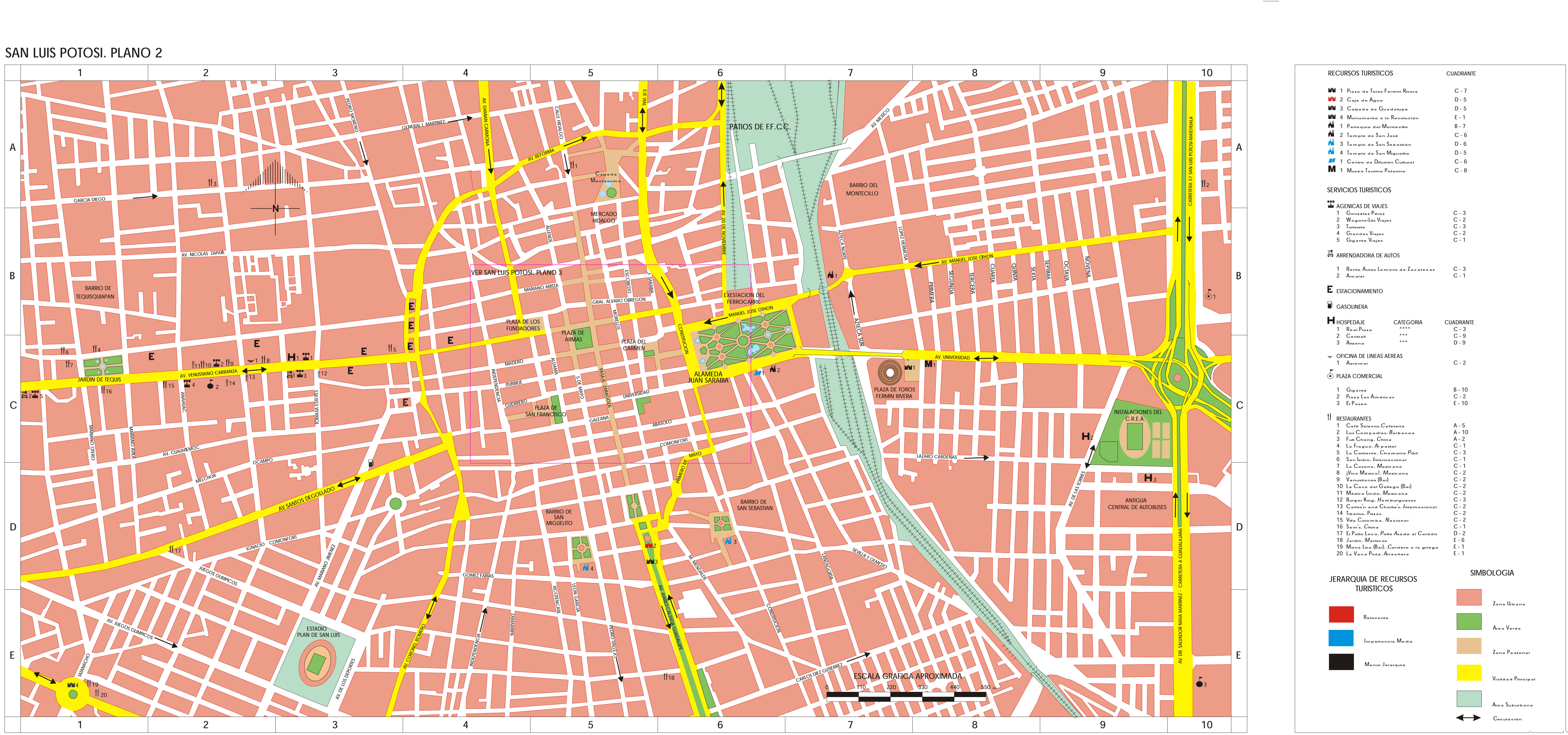Select the H2 hotel marker near Av. de las Torres
This screenshot has height=735, width=1568.
pos(1087,436)
